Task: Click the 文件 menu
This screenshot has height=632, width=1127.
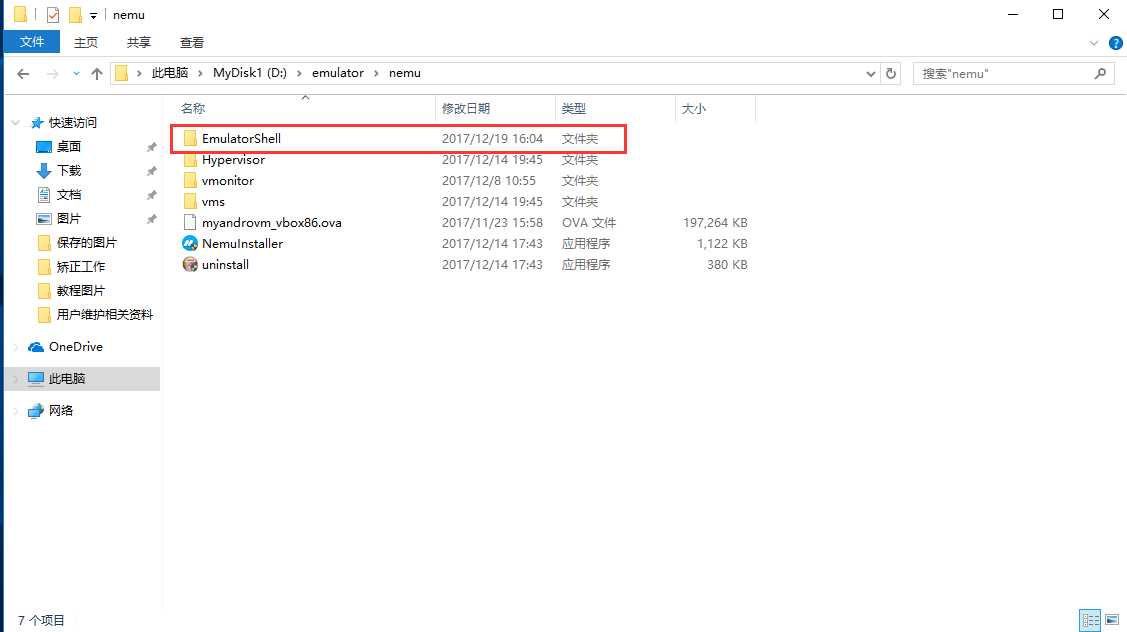Action: (32, 42)
